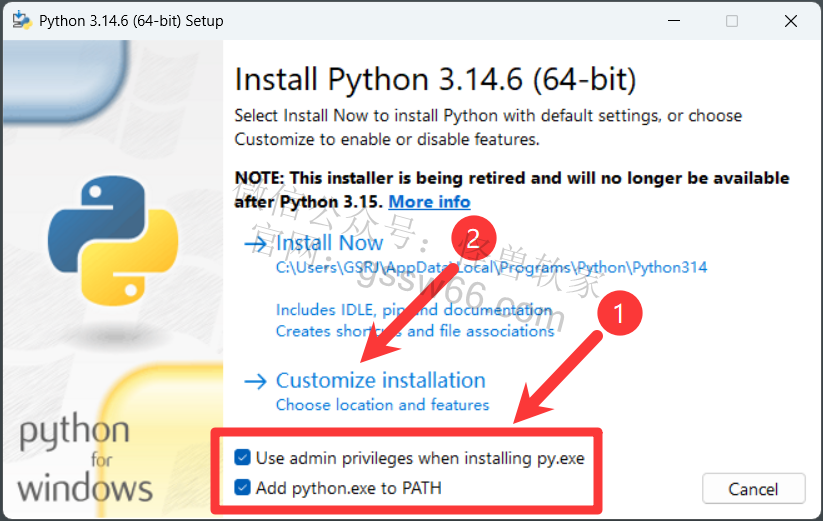Click the default install path text
The height and width of the screenshot is (521, 823).
click(x=491, y=268)
